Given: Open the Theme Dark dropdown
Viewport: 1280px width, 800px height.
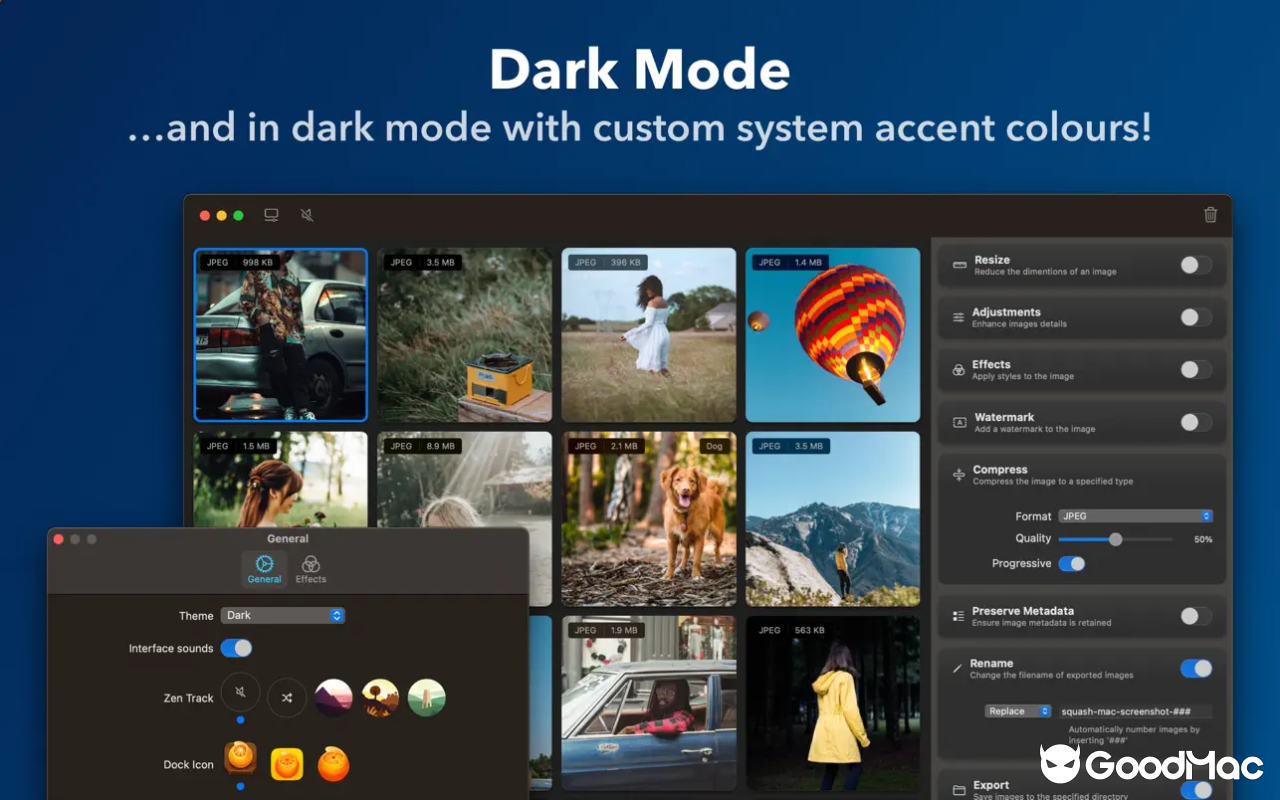Looking at the screenshot, I should (x=283, y=615).
